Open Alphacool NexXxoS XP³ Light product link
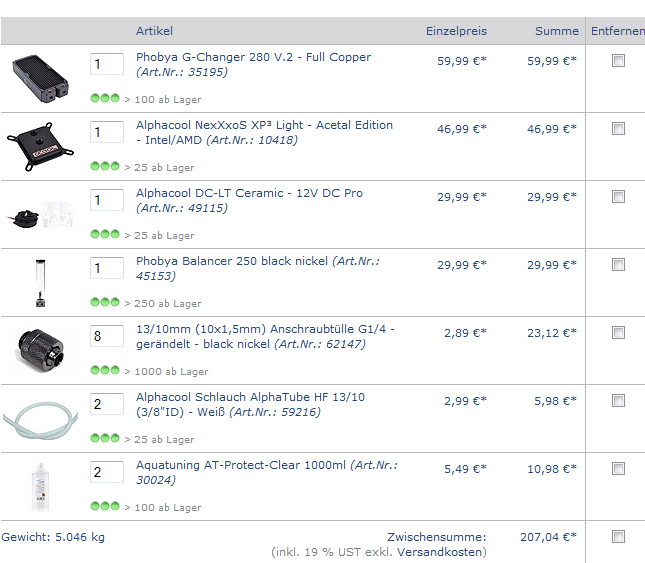 click(x=264, y=126)
